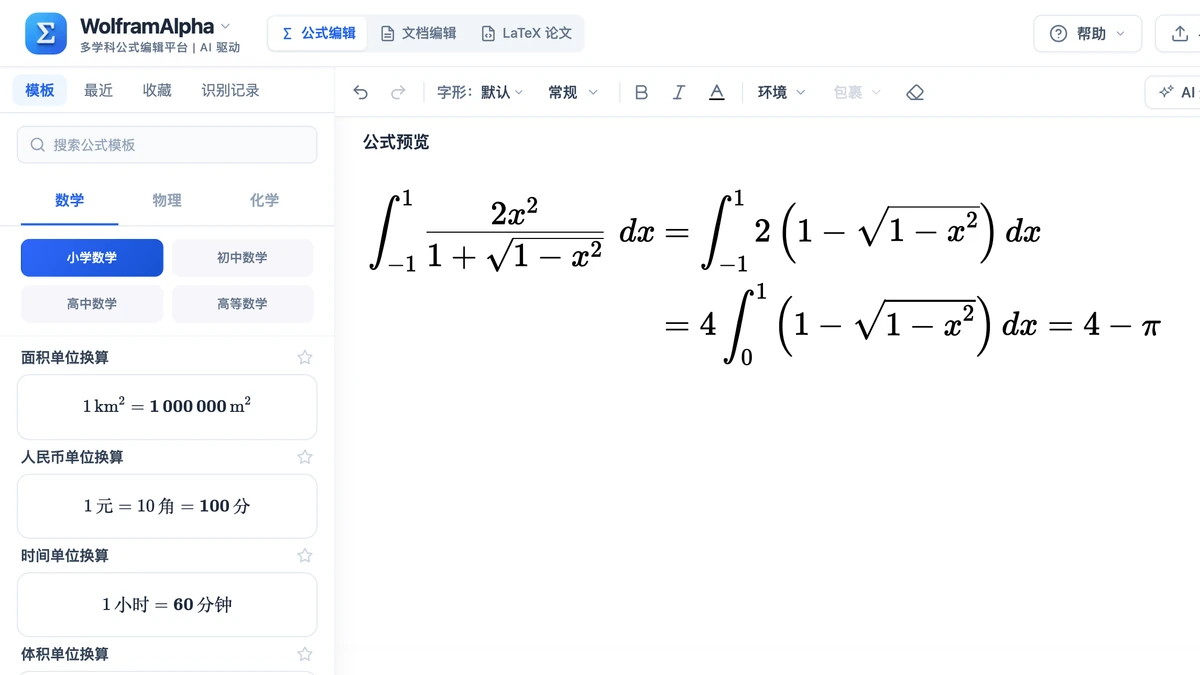Screen dimensions: 1200x675
Task: Open the text color A icon
Action: (x=716, y=92)
